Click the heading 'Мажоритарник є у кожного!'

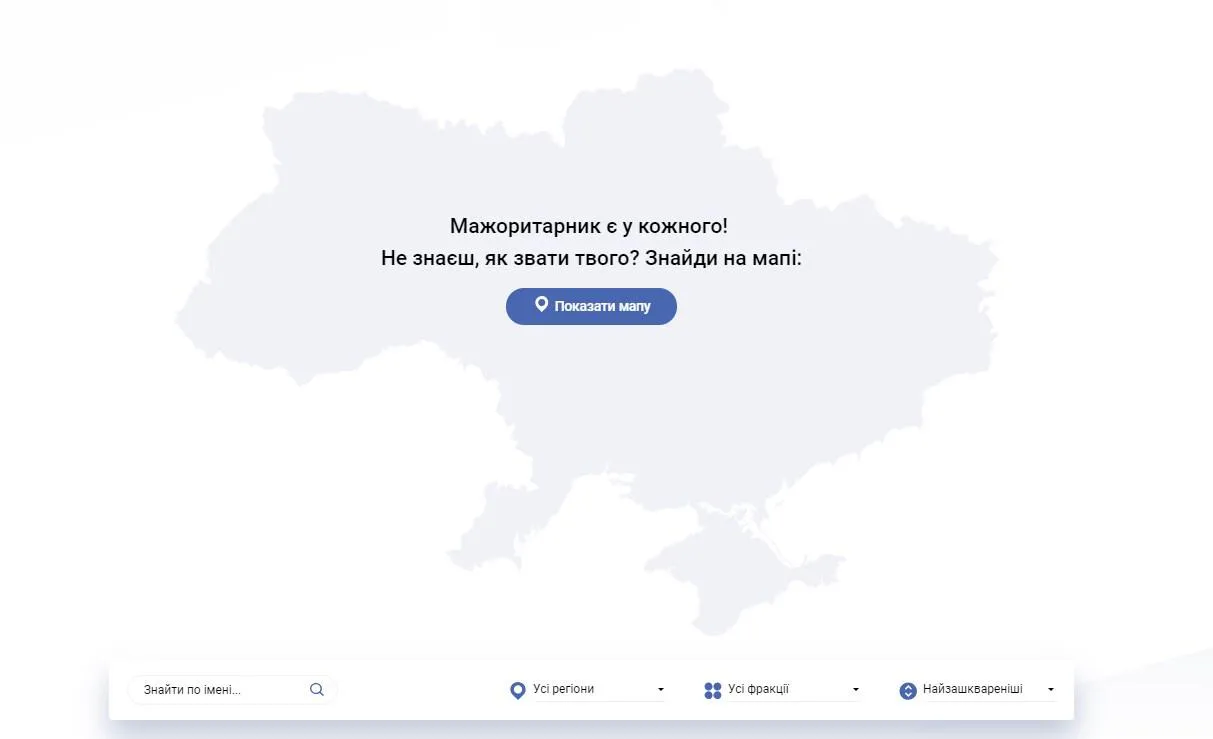(x=589, y=226)
